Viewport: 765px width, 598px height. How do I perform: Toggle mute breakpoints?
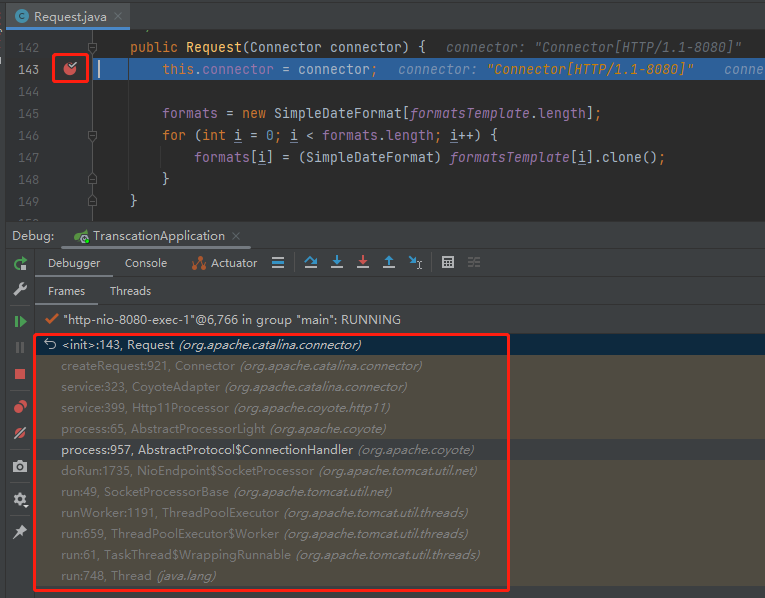(20, 433)
